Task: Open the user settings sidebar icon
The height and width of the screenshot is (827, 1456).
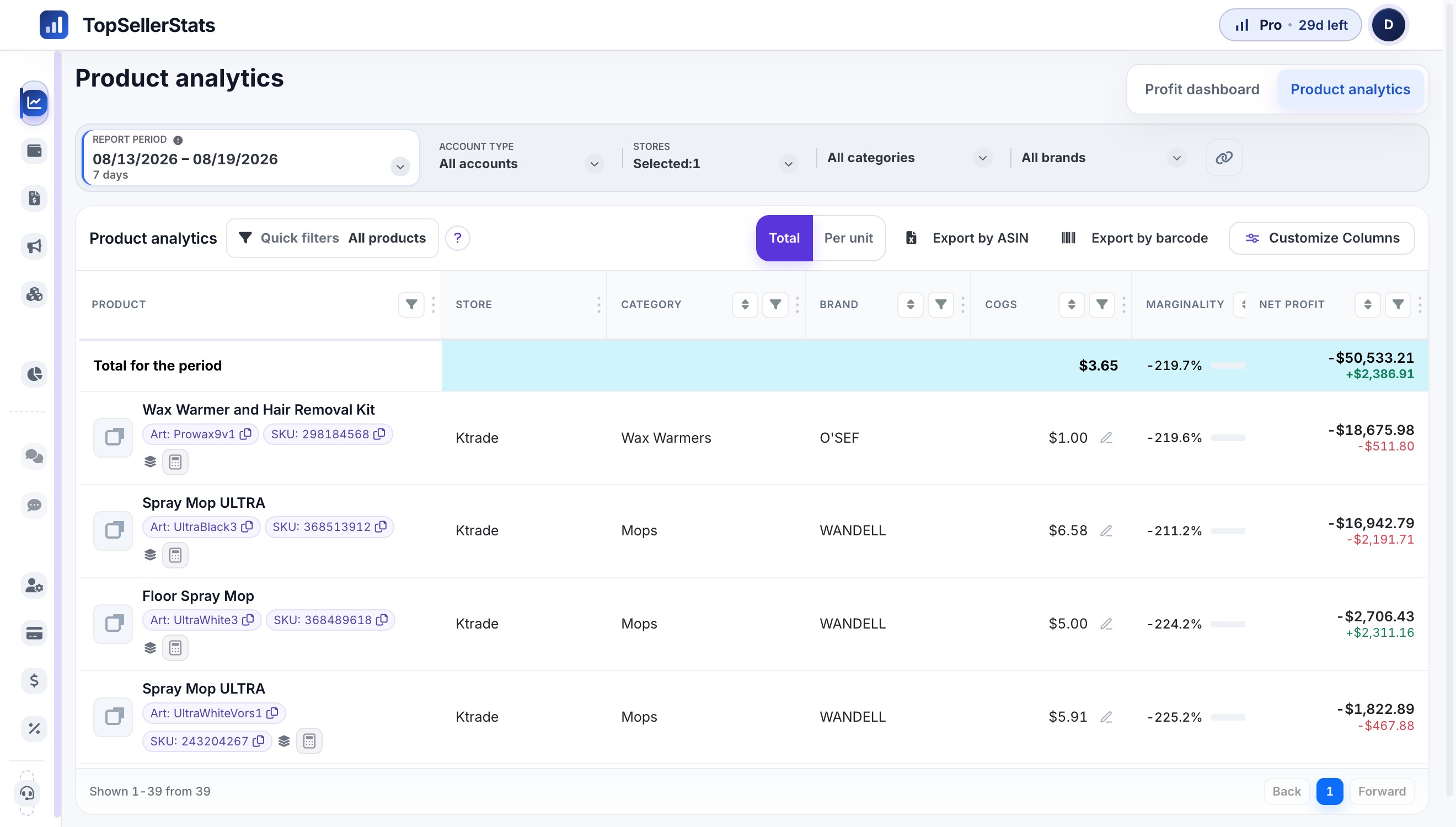Action: (34, 586)
